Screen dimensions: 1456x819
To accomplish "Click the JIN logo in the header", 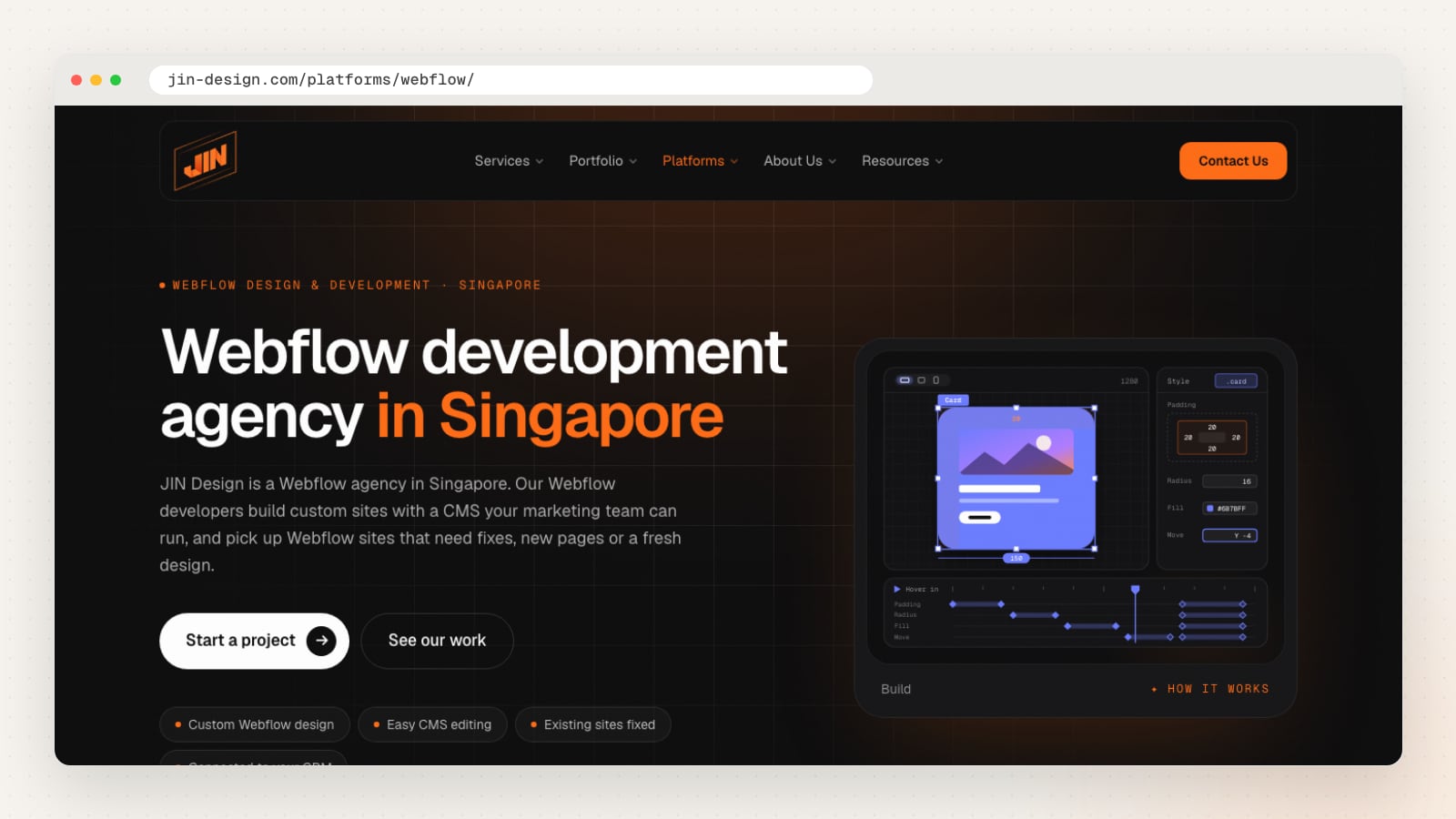I will [206, 160].
